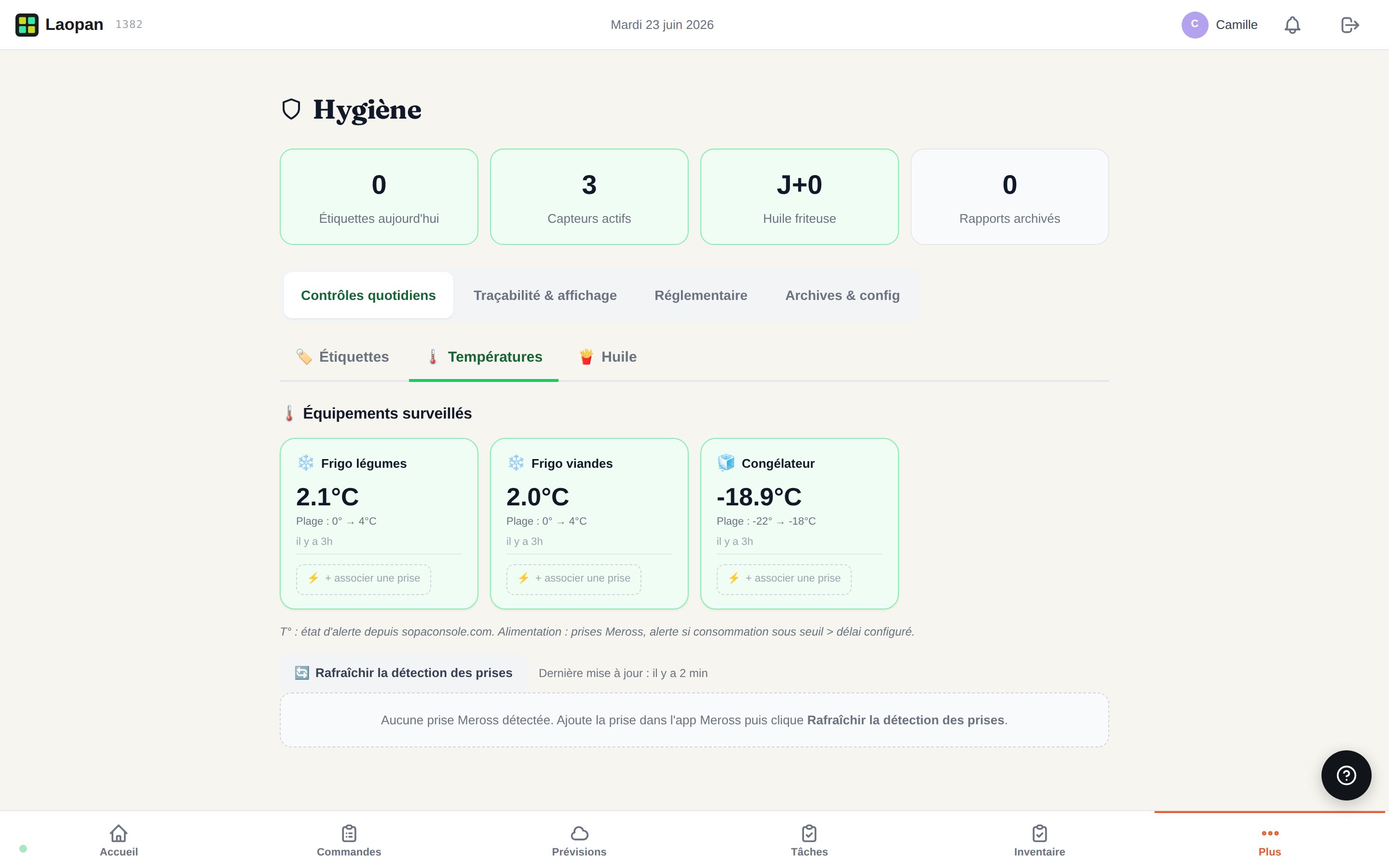The image size is (1389, 868).
Task: Switch to Contrôles quotidiens tab
Action: pyautogui.click(x=368, y=295)
